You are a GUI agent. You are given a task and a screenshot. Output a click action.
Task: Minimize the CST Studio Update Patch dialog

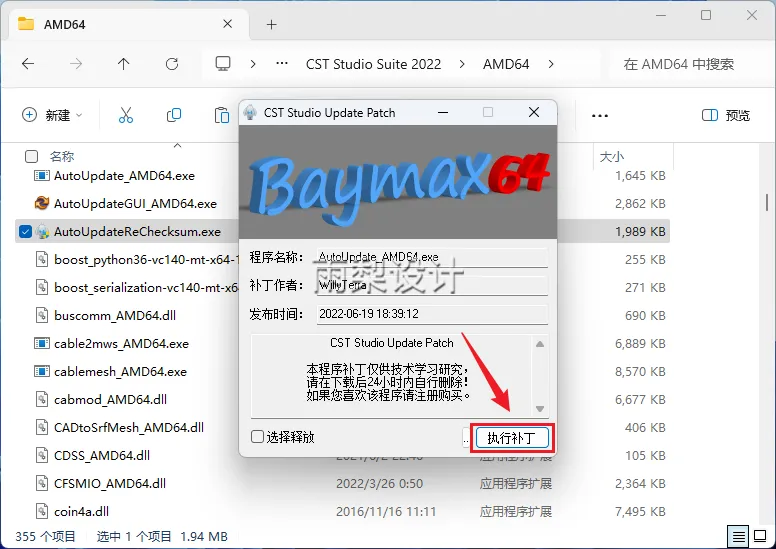pyautogui.click(x=443, y=112)
